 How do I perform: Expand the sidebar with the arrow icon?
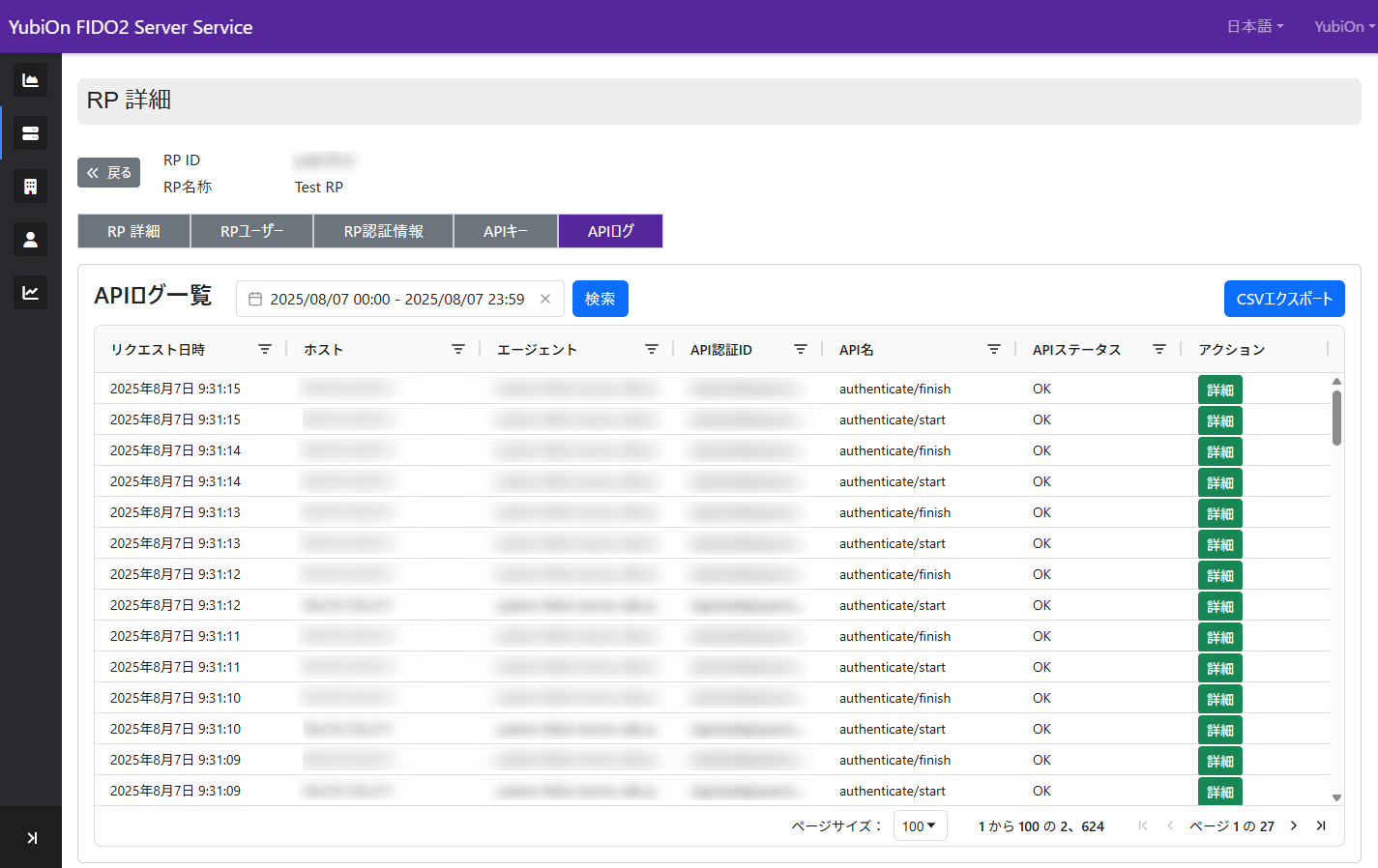pos(32,838)
